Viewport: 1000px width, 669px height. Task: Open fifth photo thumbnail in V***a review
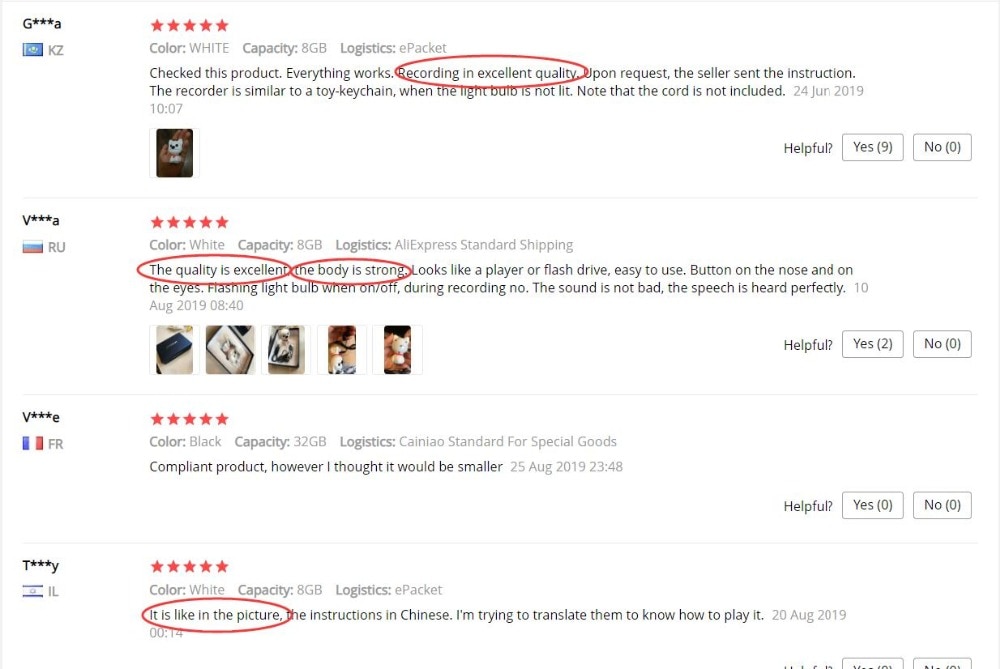pos(397,349)
